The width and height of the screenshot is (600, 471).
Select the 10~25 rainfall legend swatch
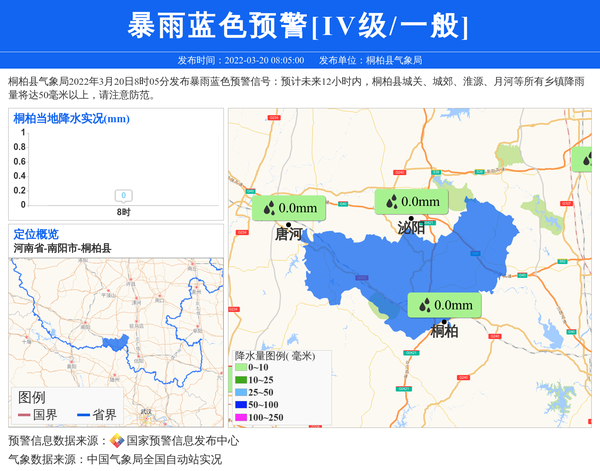point(240,381)
